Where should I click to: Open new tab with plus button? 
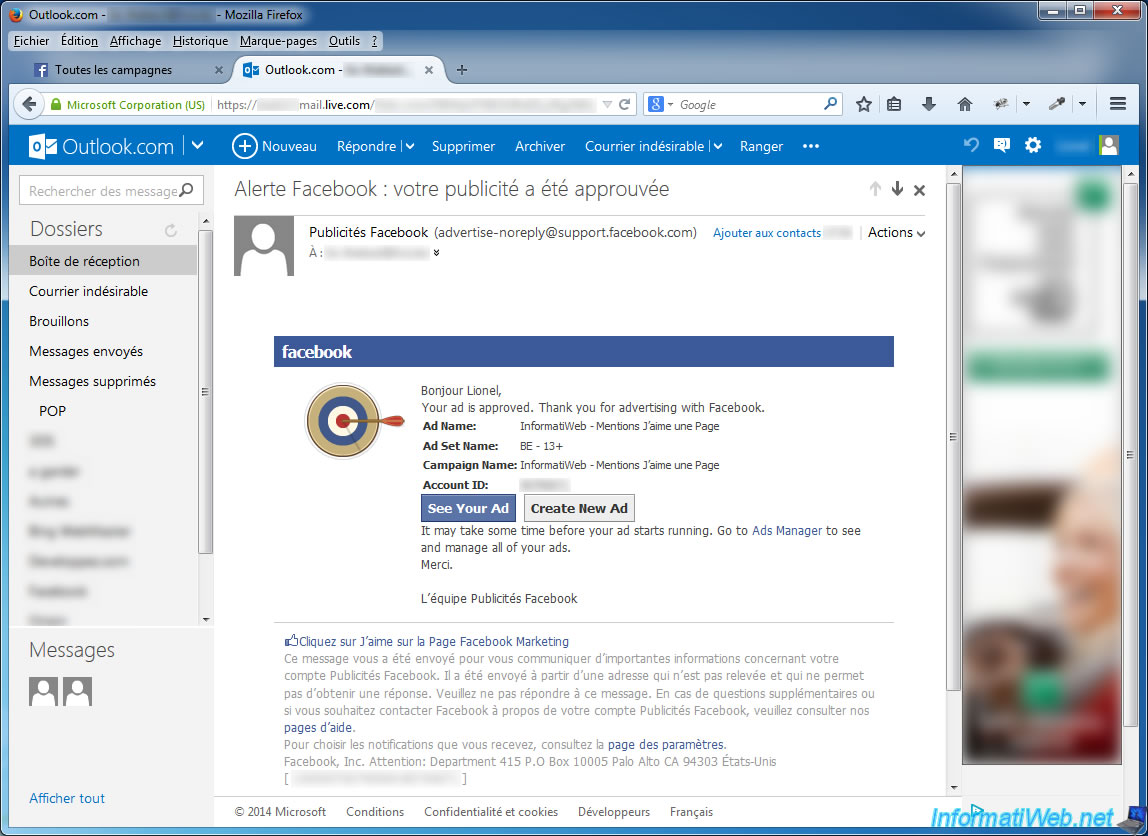461,70
